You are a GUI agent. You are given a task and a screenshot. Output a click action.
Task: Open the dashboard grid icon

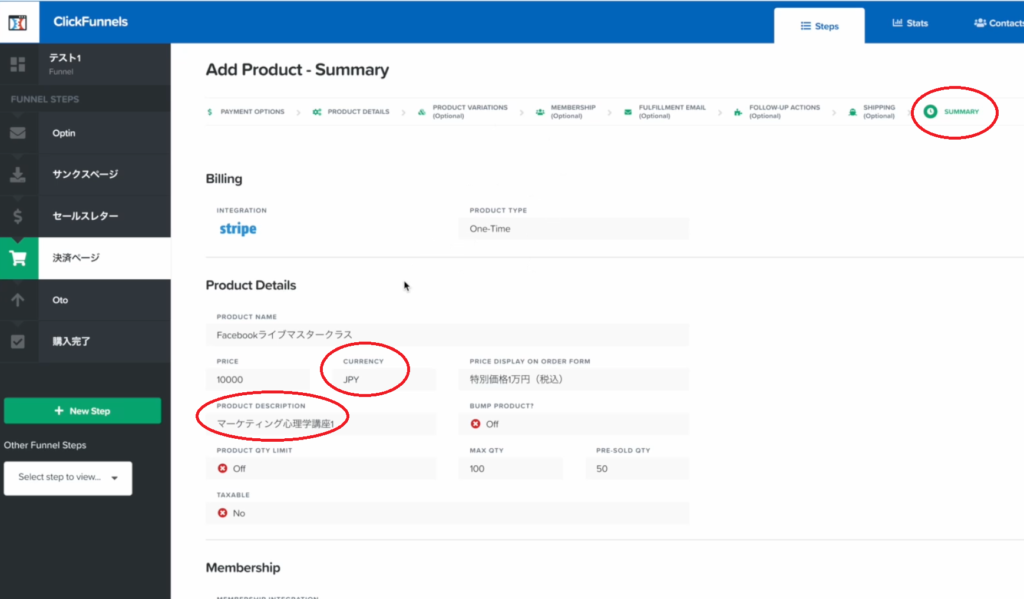(x=18, y=64)
